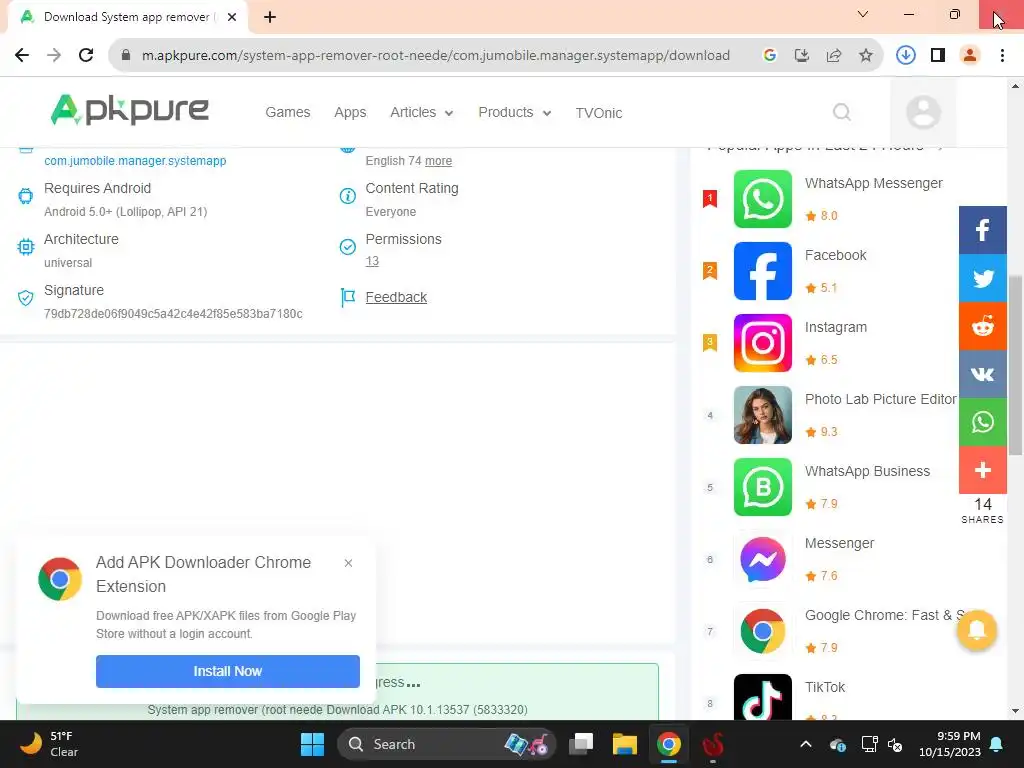Click the taskbar Search box

pos(447,744)
